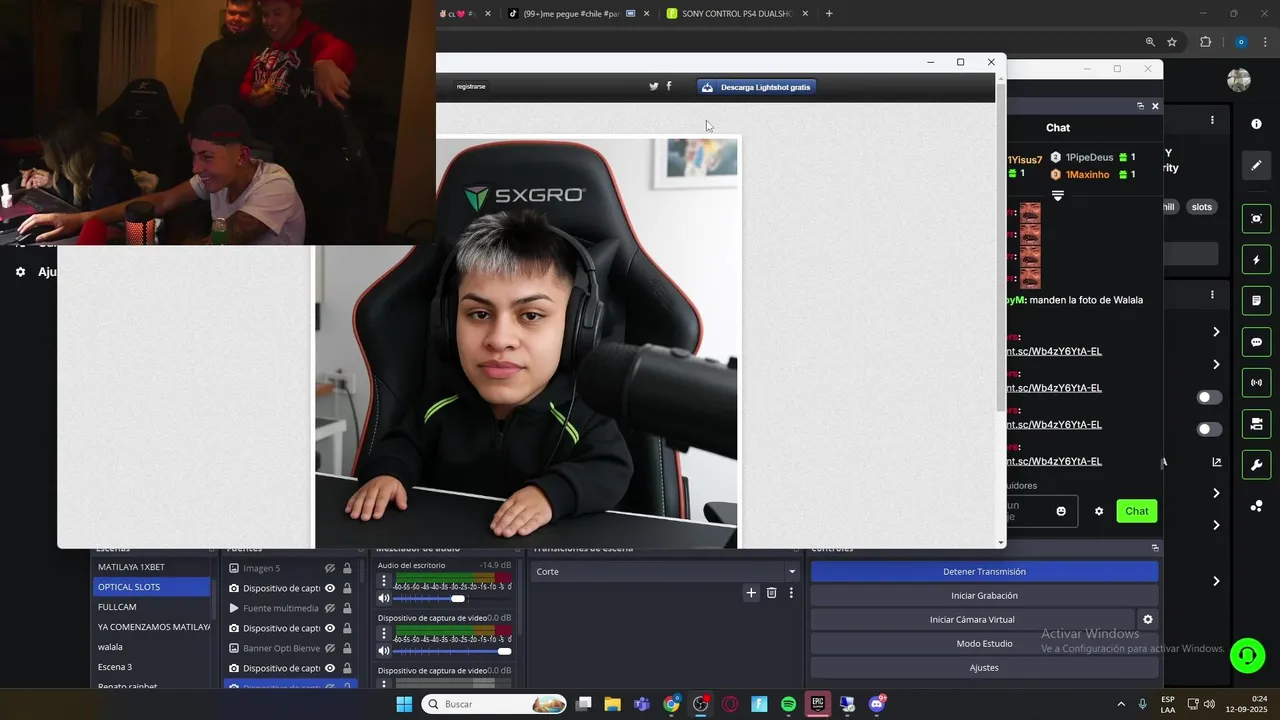
Task: Collapse the chat leaderboard with the lines arrow icon
Action: [x=1057, y=196]
